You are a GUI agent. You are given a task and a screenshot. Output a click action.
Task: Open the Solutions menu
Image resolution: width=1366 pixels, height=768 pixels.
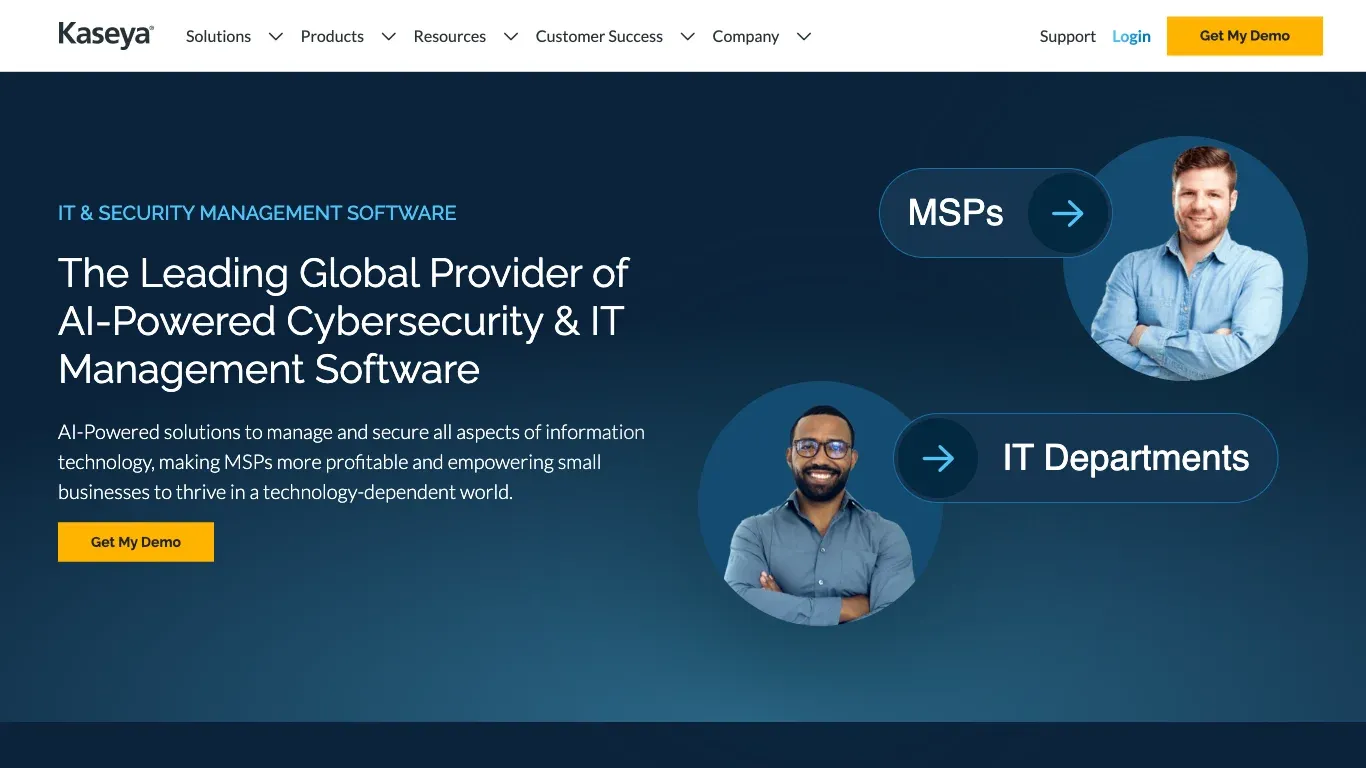pos(218,36)
